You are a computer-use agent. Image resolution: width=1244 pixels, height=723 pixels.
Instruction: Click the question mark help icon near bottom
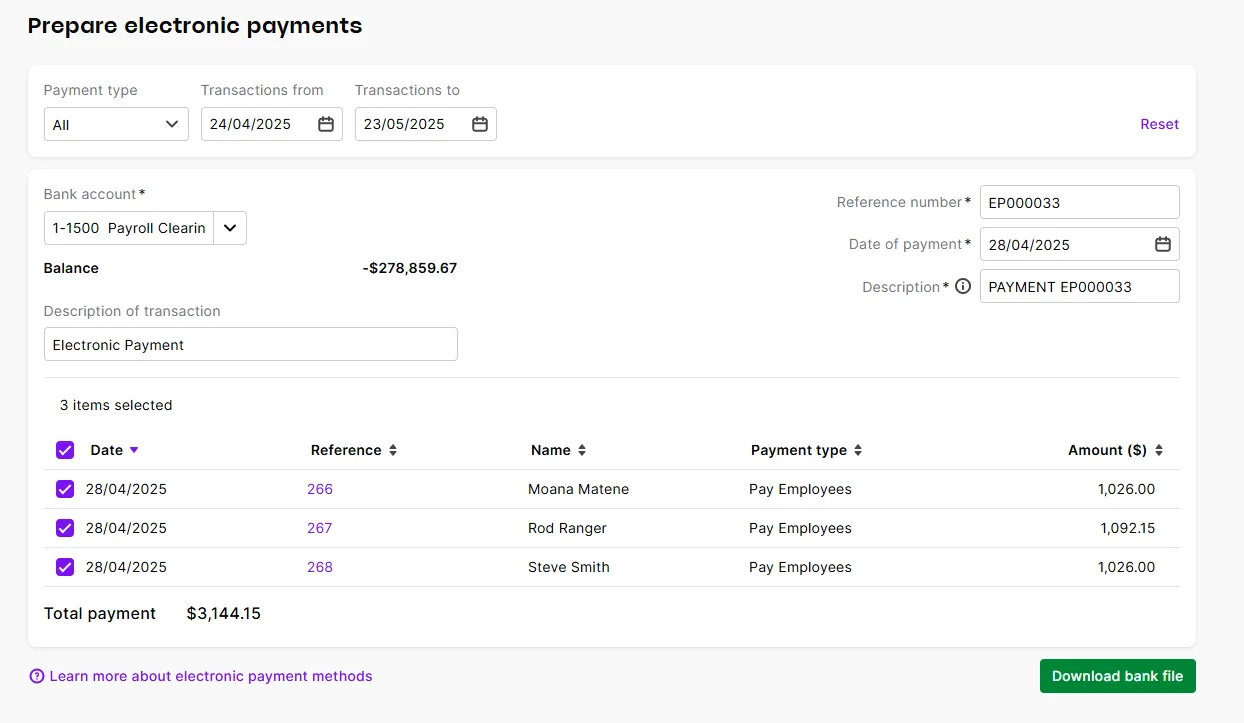pyautogui.click(x=37, y=676)
